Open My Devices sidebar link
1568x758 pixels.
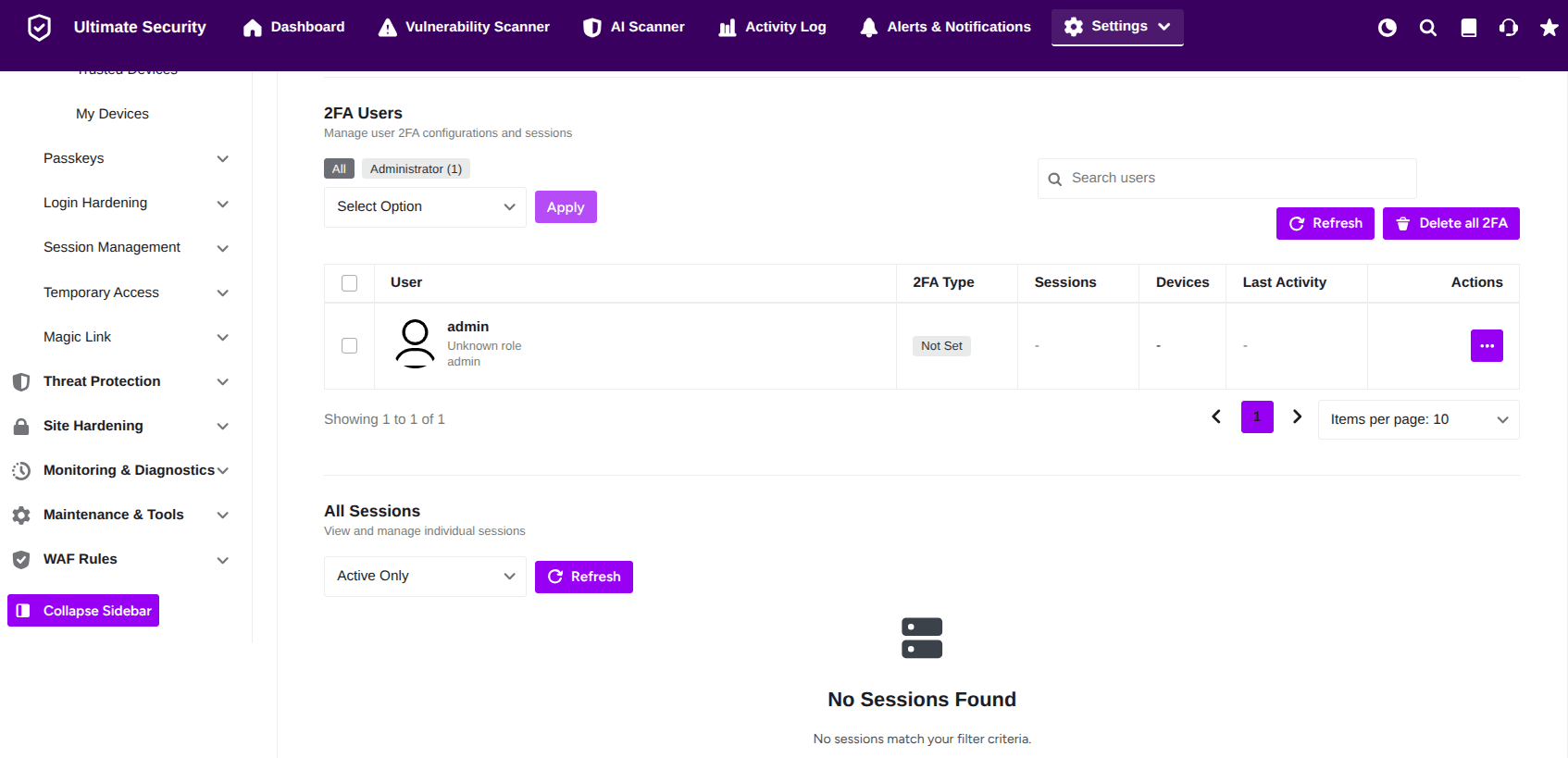tap(112, 114)
